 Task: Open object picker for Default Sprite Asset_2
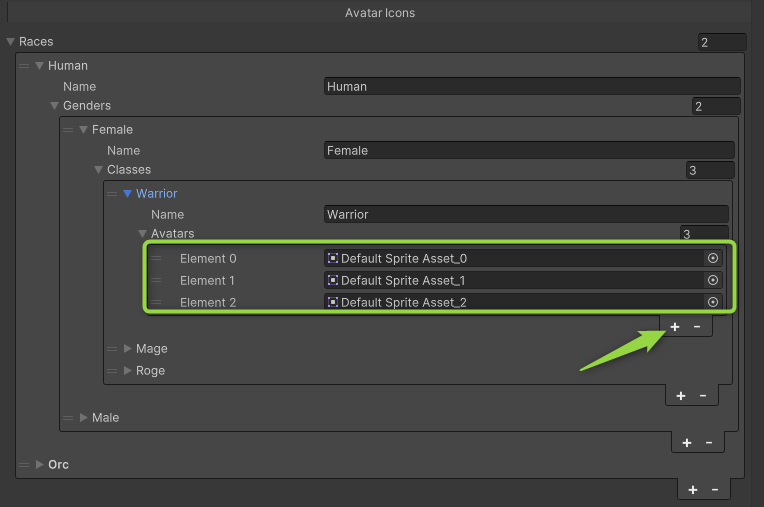[x=713, y=302]
